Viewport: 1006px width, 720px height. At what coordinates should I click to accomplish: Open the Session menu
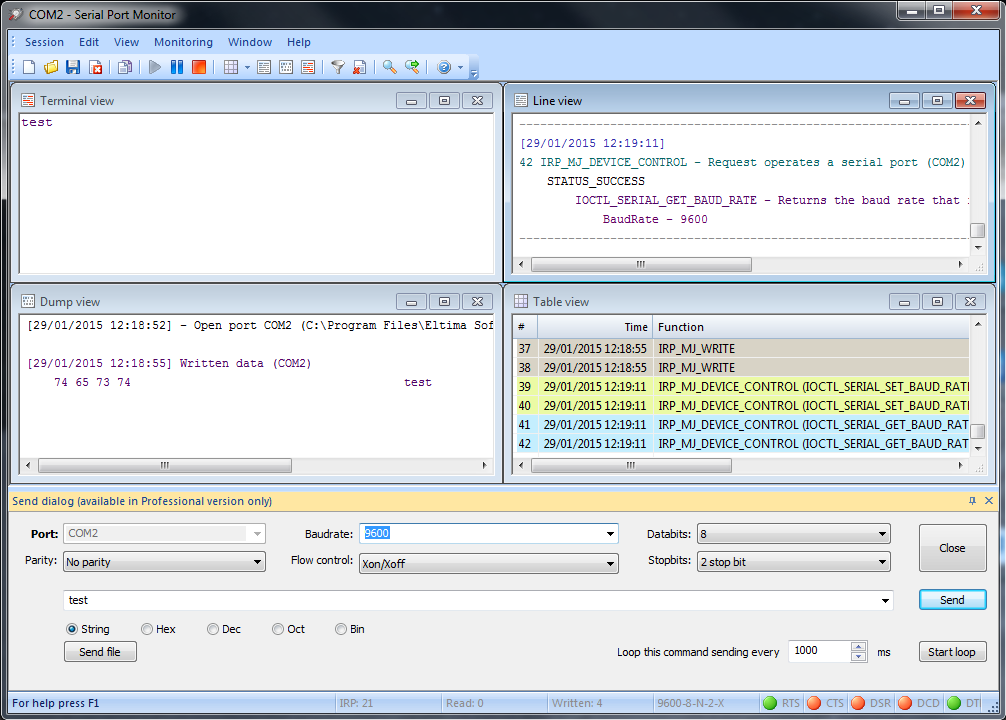click(x=44, y=42)
